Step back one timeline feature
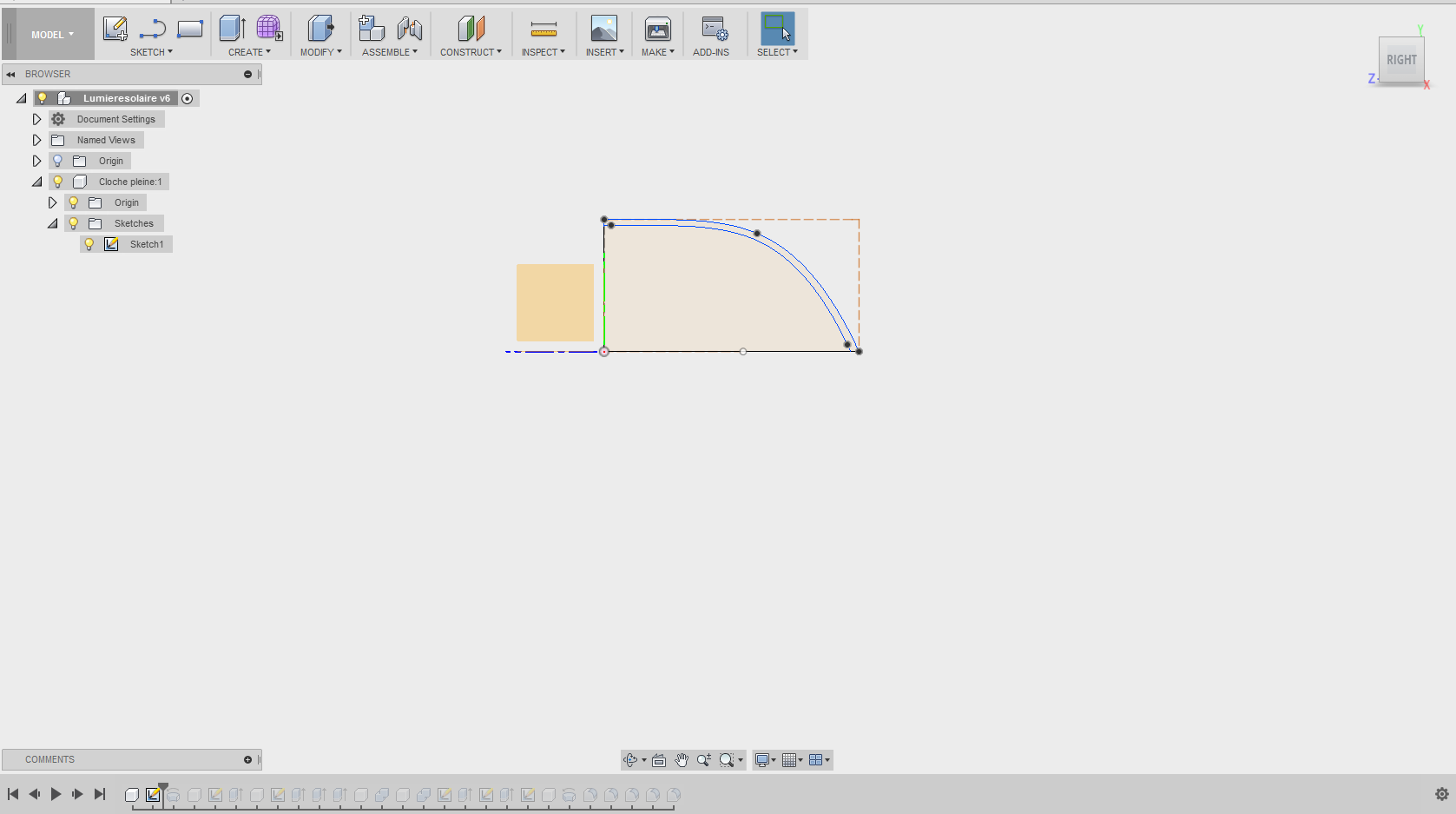 pyautogui.click(x=35, y=794)
